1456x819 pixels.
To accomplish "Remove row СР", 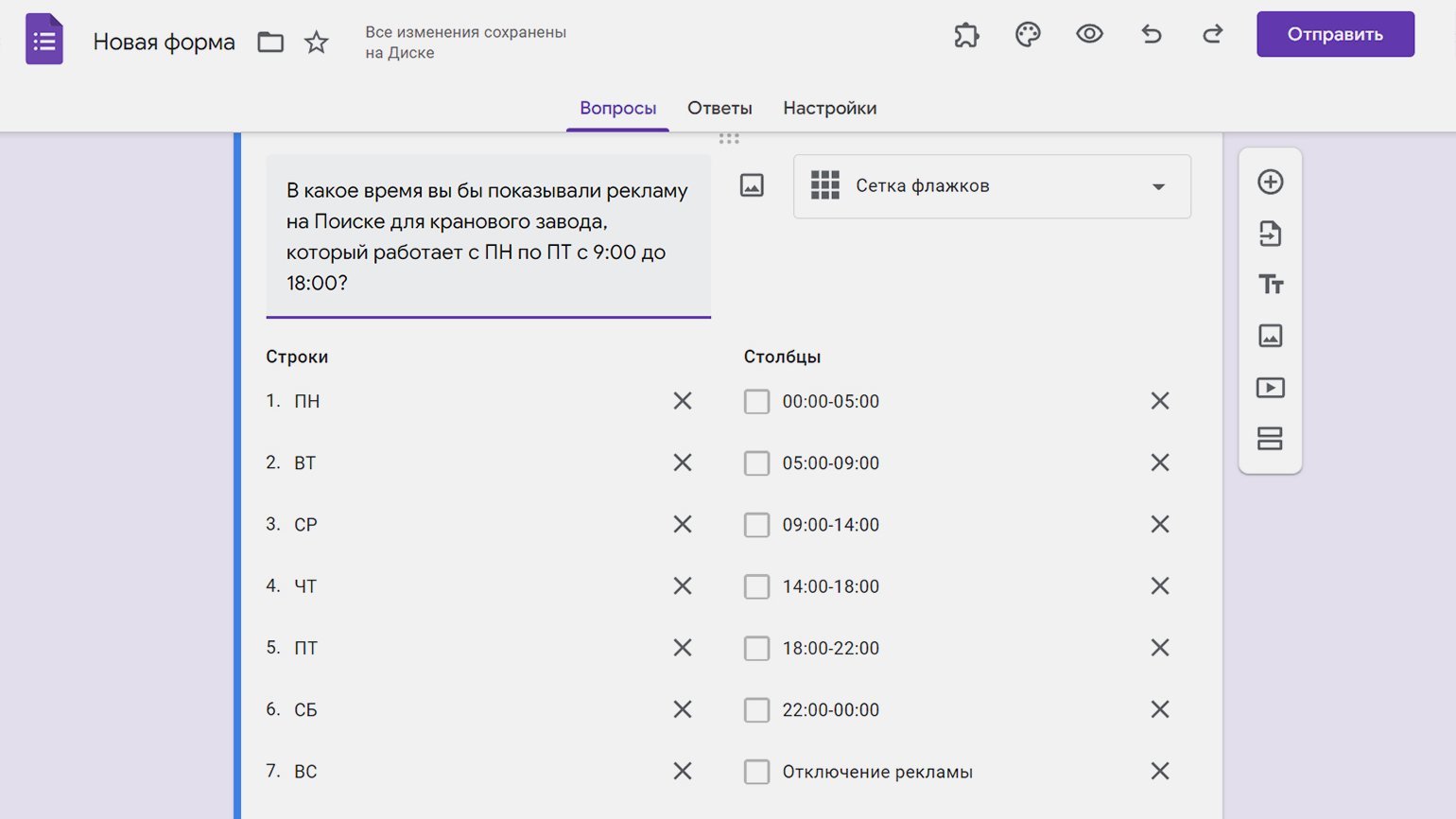I will 683,524.
